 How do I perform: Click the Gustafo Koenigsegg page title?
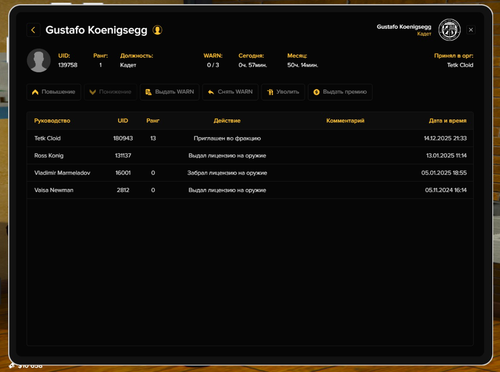(96, 30)
